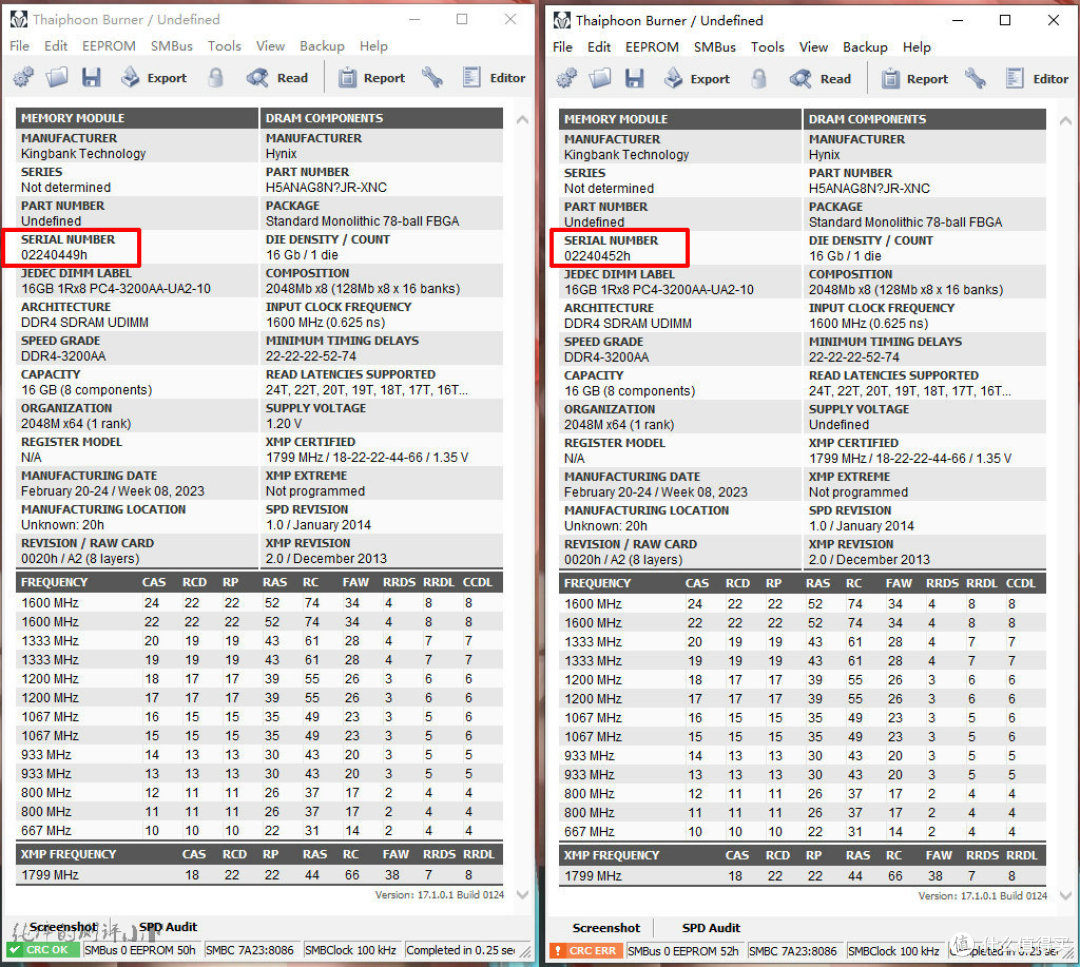The height and width of the screenshot is (967, 1080).
Task: Click status entry 'SMBus 0 EEPROM 50h'
Action: coord(140,950)
